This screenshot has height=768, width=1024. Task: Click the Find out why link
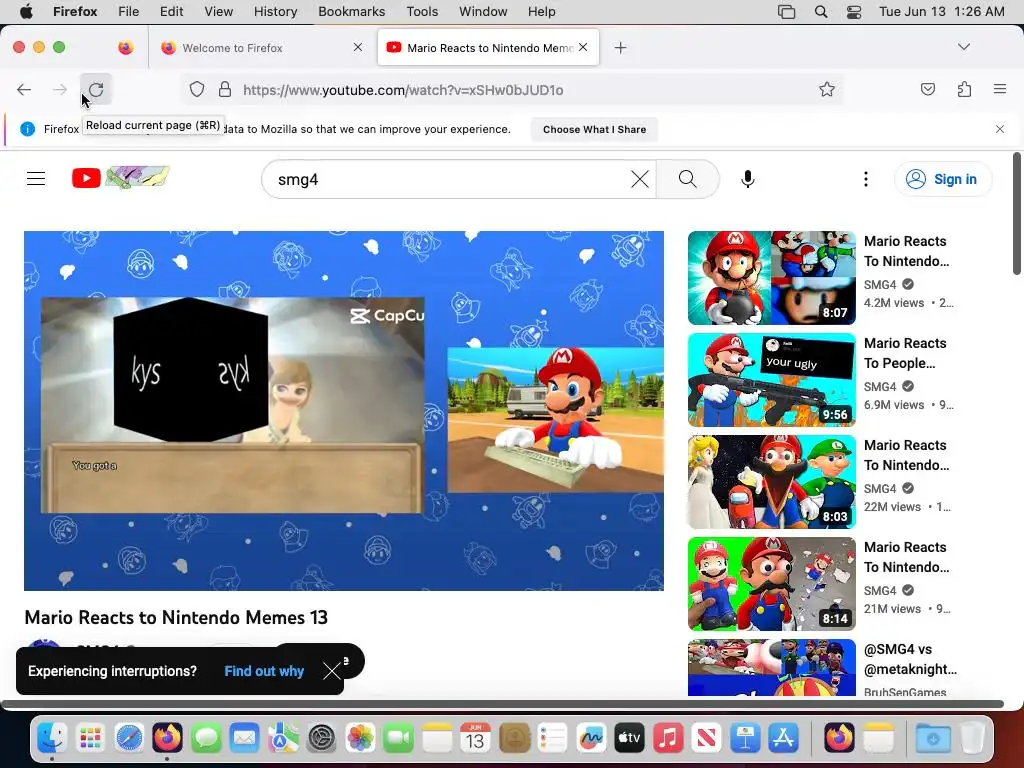[264, 671]
